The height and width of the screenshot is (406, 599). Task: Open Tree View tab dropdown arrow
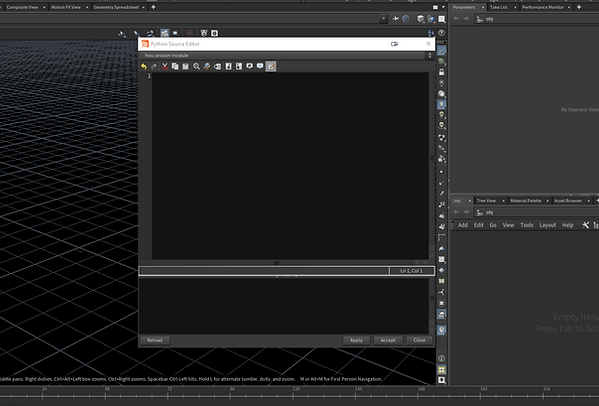503,201
